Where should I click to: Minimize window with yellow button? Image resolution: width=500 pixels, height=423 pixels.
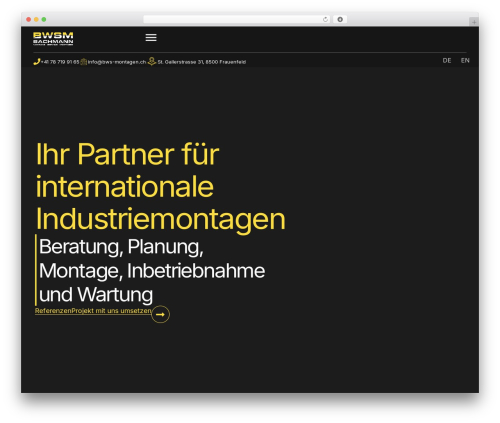36,20
